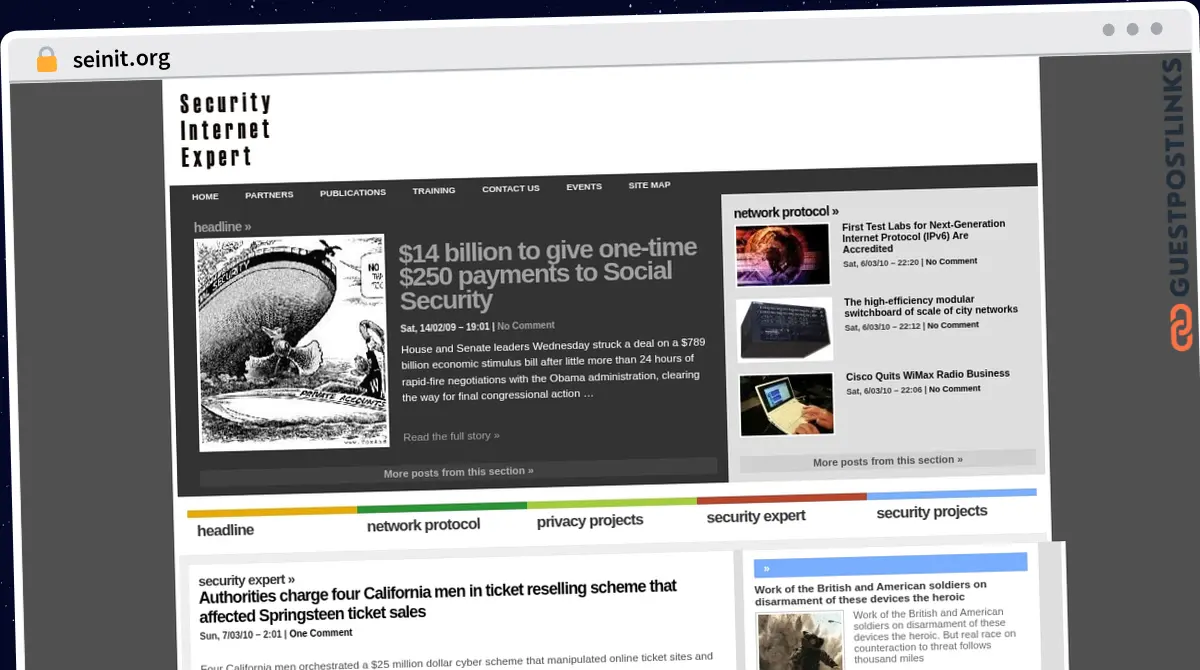Go to the HOME menu item
1200x670 pixels.
pyautogui.click(x=205, y=196)
